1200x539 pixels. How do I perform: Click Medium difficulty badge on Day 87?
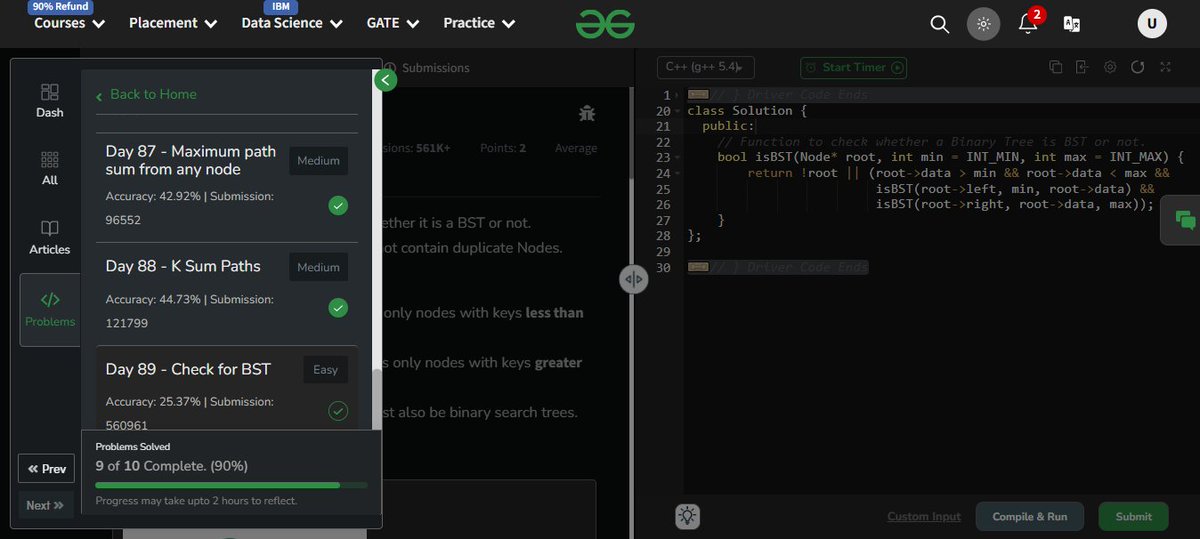coord(319,161)
